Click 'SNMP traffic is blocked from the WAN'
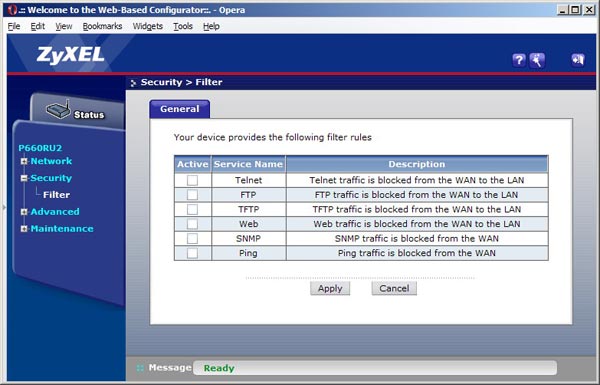The image size is (600, 385). pyautogui.click(x=417, y=238)
